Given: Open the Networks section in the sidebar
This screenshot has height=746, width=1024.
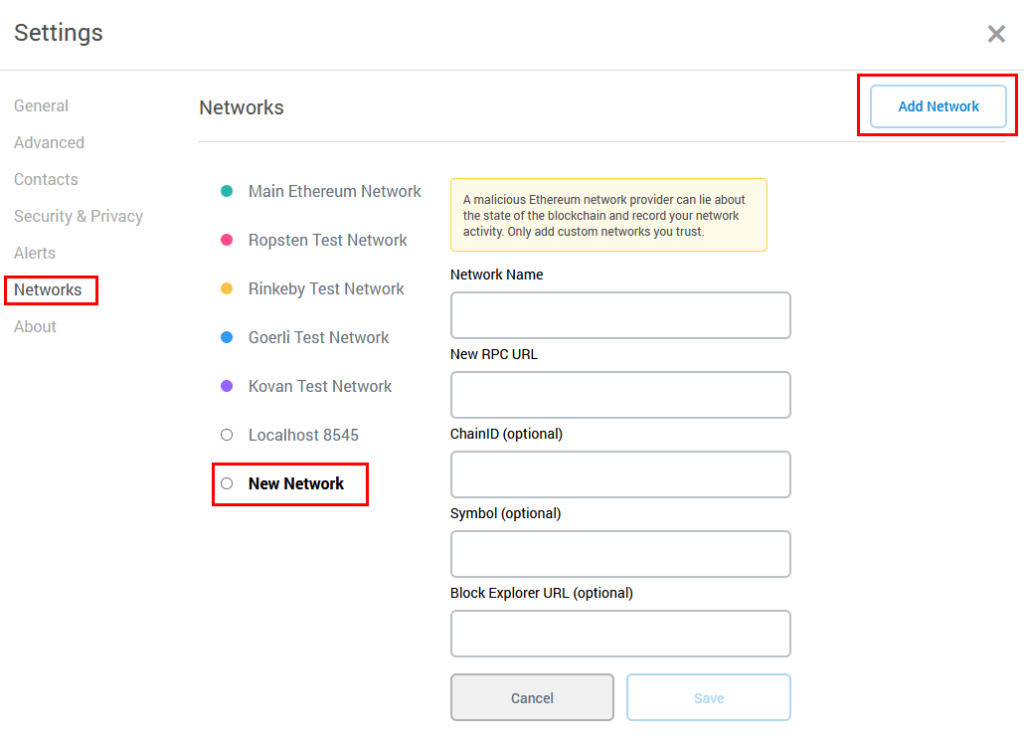Looking at the screenshot, I should tap(47, 290).
